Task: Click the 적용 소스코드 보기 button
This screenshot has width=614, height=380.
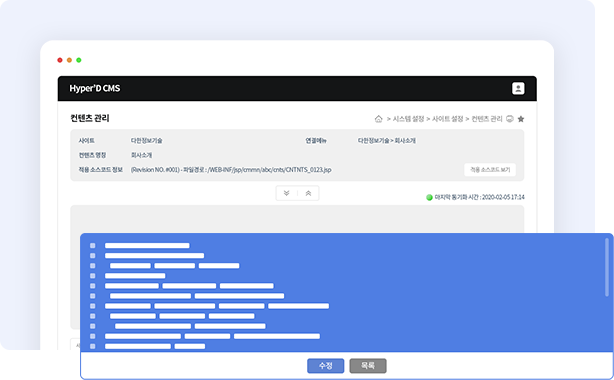Action: (x=489, y=170)
